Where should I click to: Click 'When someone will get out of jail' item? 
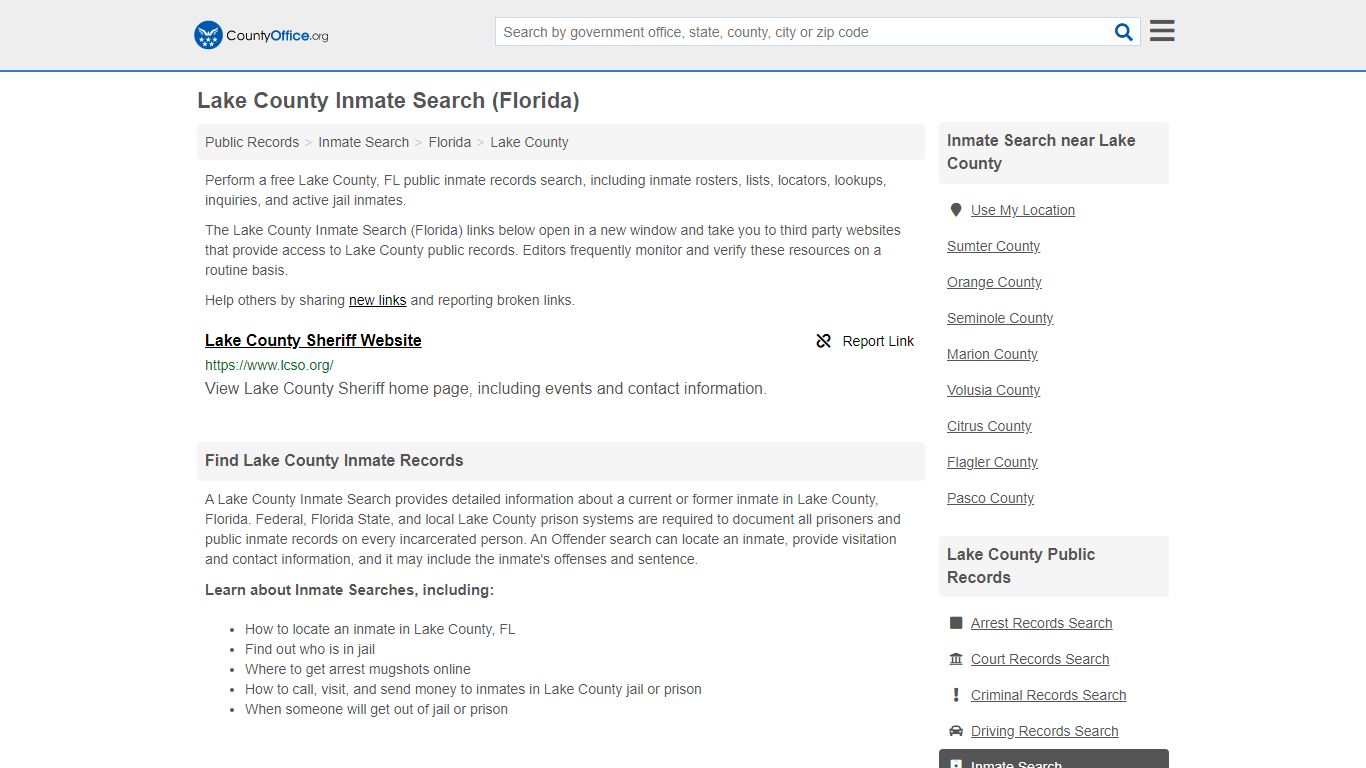pos(376,709)
